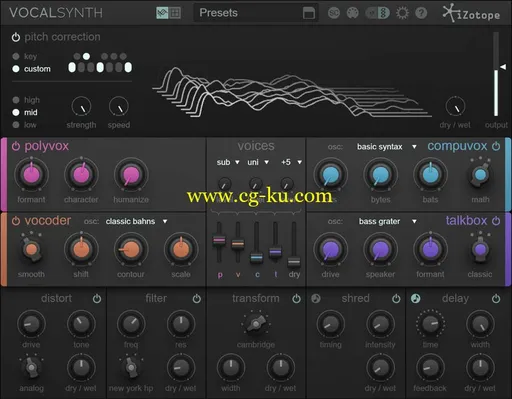Click the compuvox bytes knob

[x=380, y=174]
